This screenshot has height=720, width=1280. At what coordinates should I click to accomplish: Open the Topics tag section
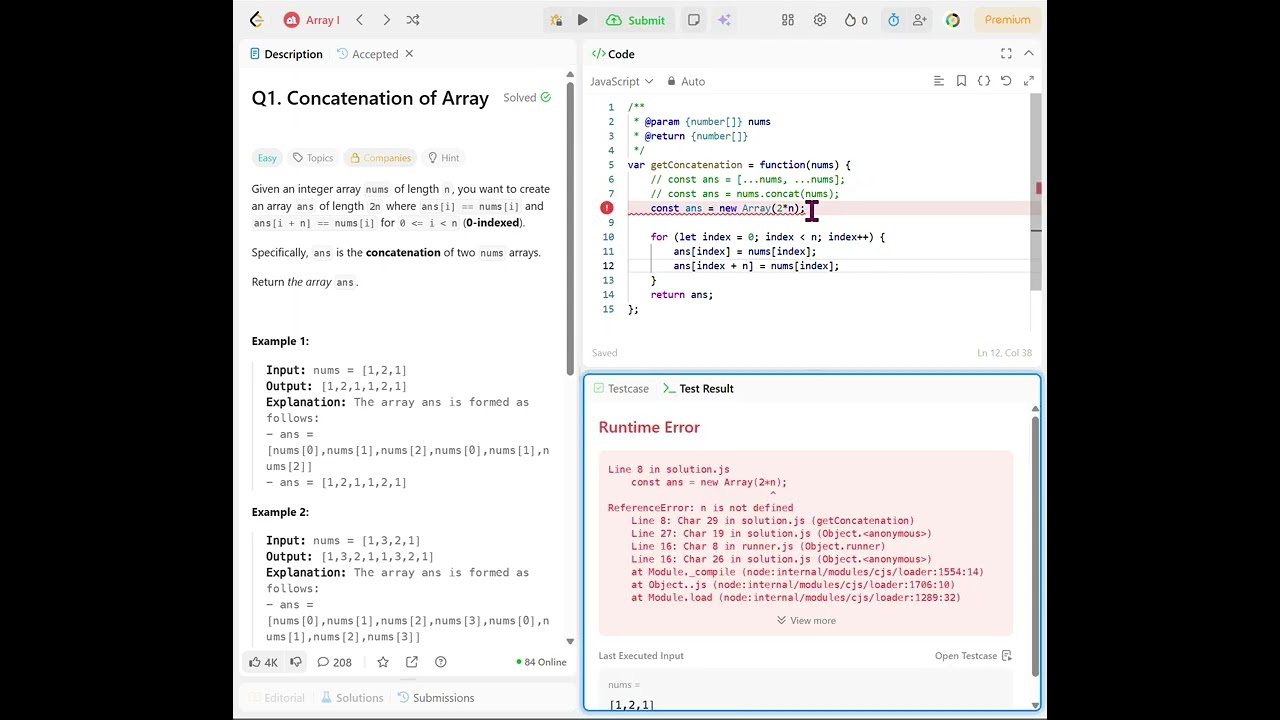(313, 158)
